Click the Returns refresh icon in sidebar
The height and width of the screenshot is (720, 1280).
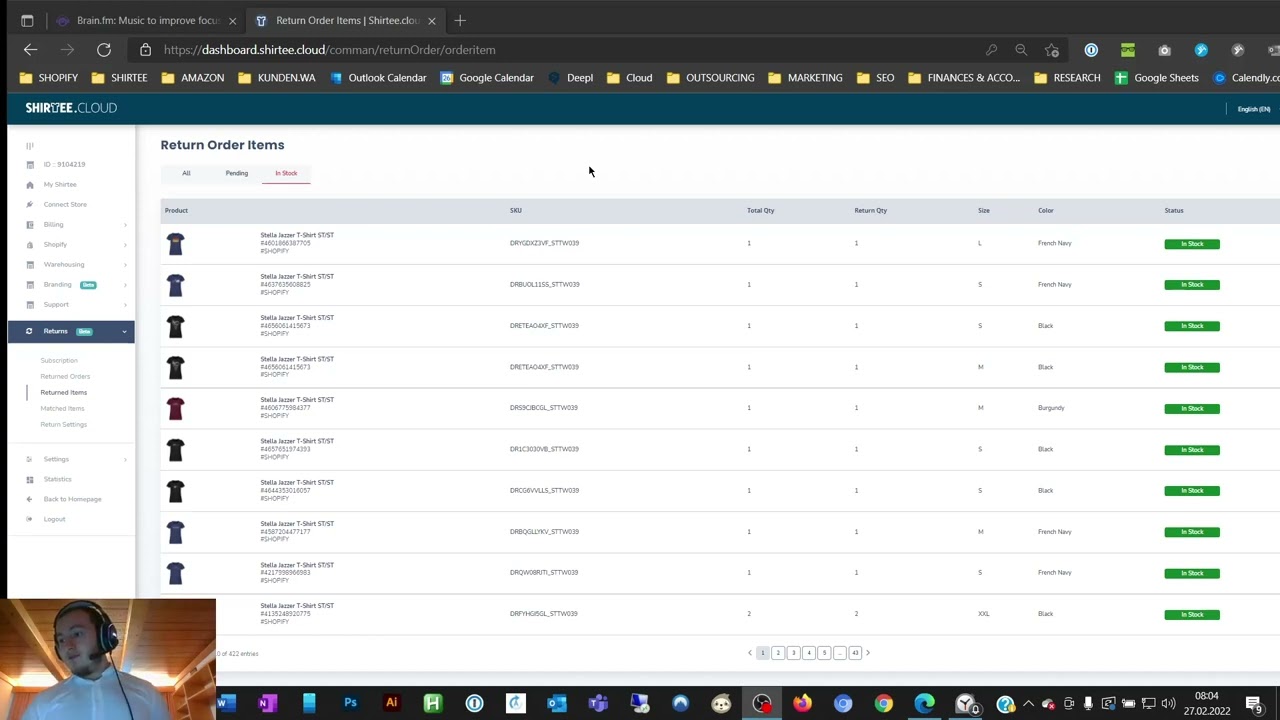point(29,331)
